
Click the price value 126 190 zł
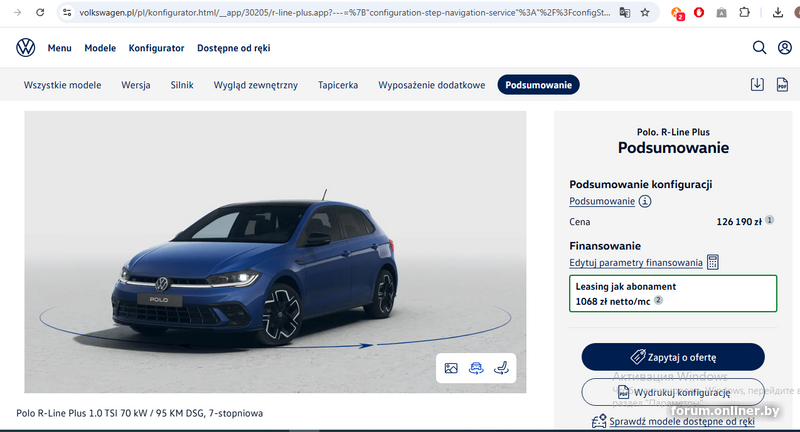click(x=739, y=222)
